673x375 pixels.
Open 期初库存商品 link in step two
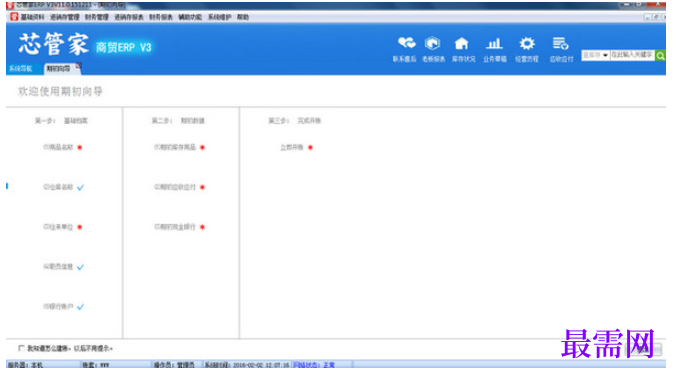pyautogui.click(x=175, y=147)
